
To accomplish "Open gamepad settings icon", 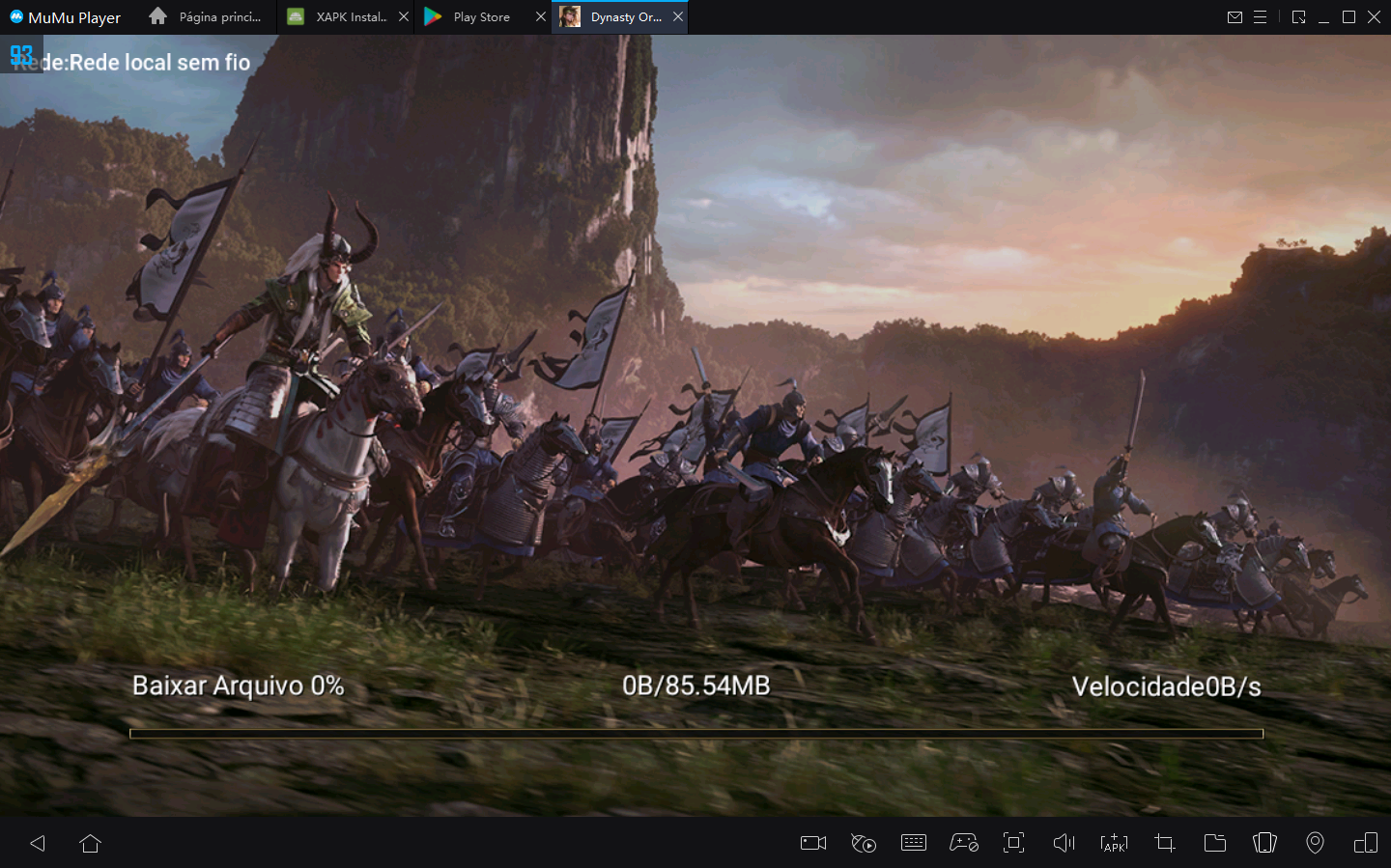I will 964,843.
